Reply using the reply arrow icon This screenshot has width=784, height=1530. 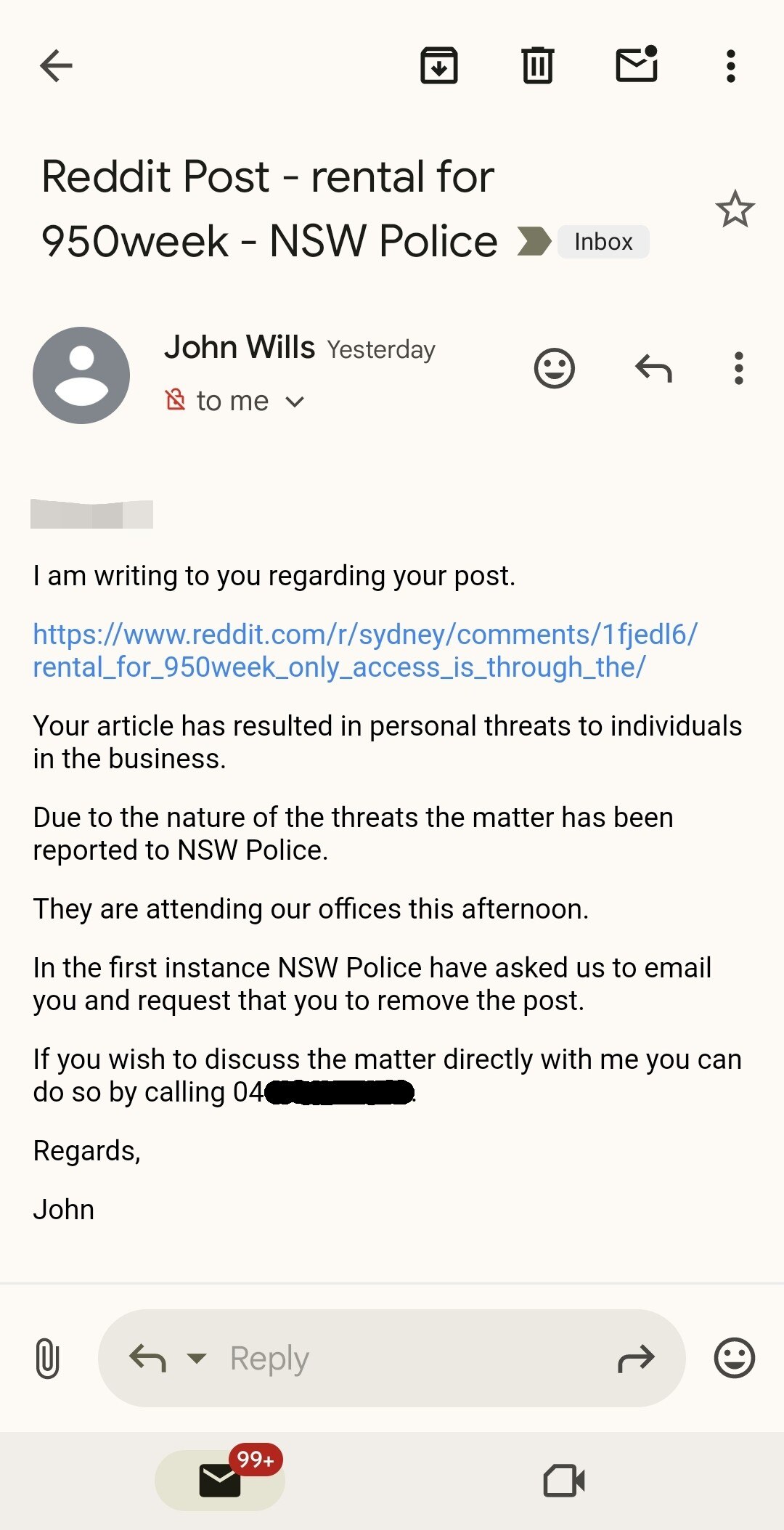[x=653, y=369]
